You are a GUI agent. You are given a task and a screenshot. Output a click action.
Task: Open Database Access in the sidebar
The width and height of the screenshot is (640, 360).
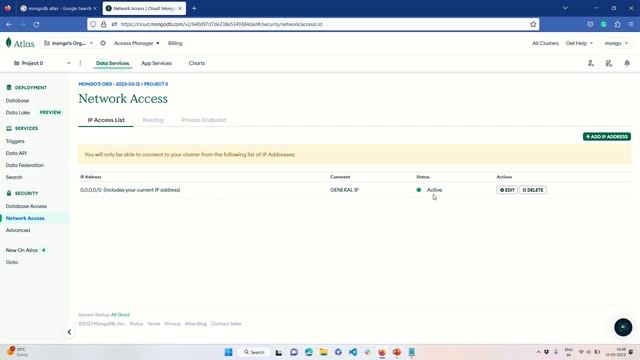pos(26,206)
